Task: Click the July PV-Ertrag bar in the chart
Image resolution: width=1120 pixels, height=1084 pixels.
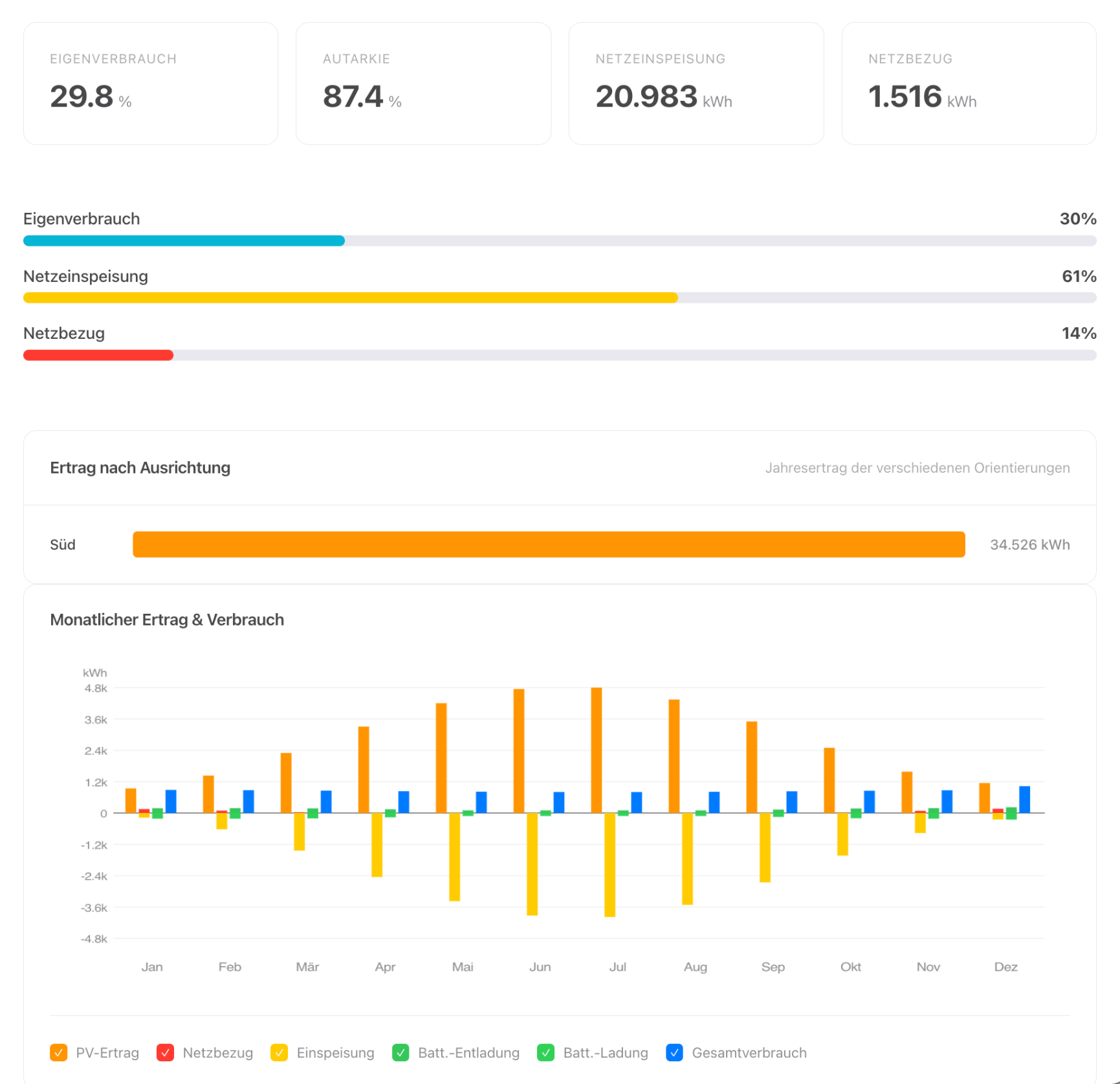Action: (x=597, y=750)
